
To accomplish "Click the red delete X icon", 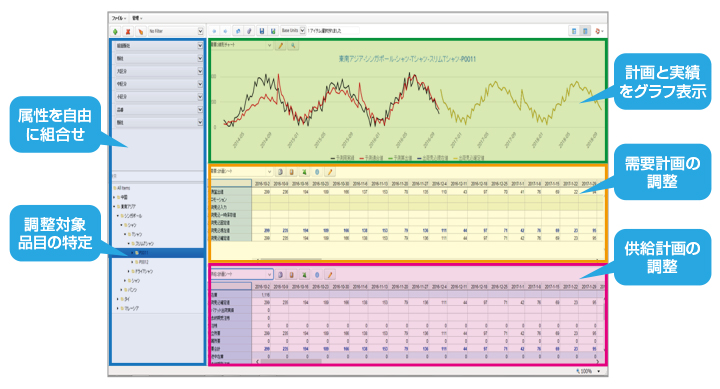I will tap(128, 31).
